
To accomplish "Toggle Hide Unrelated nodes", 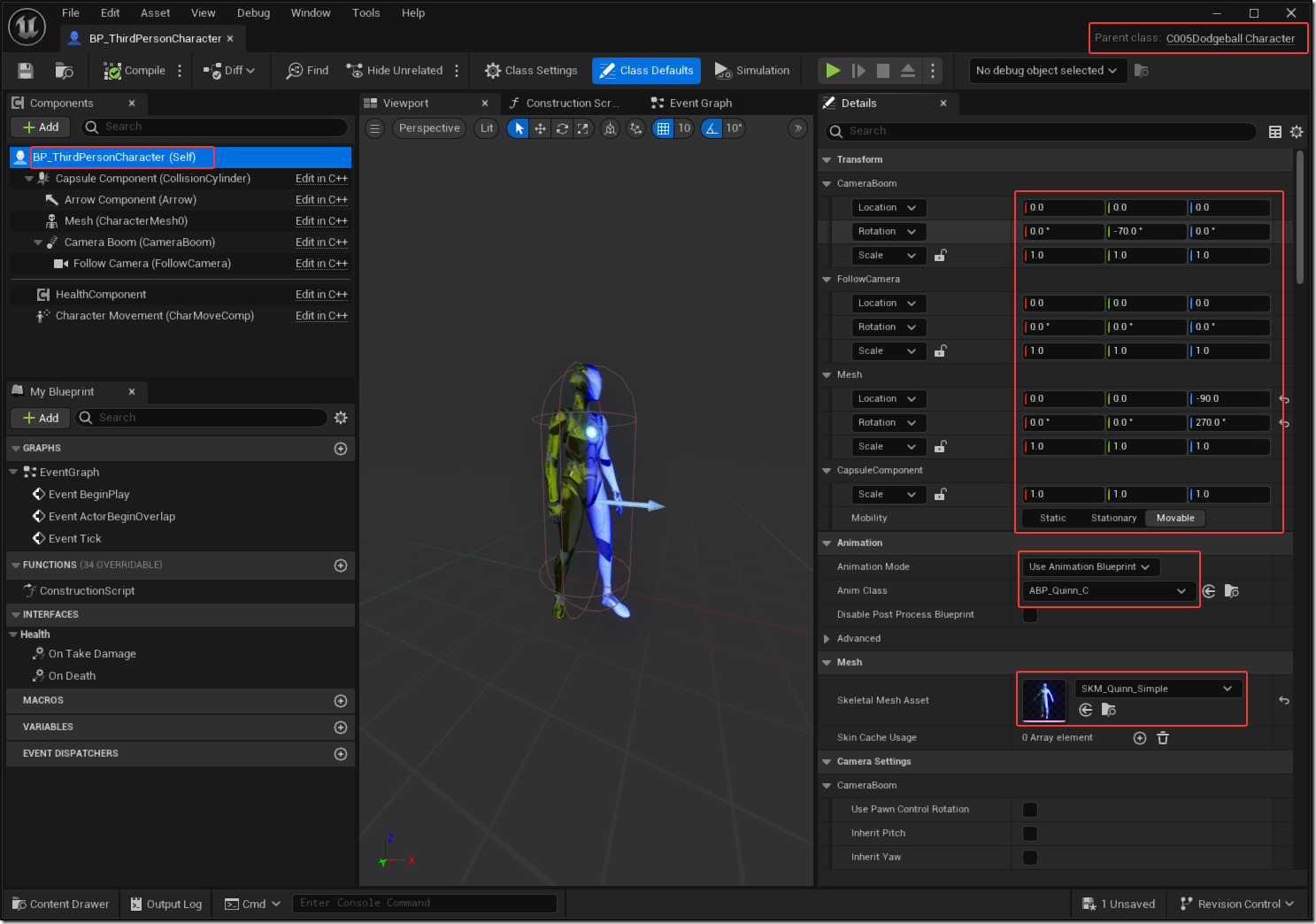I will click(395, 71).
